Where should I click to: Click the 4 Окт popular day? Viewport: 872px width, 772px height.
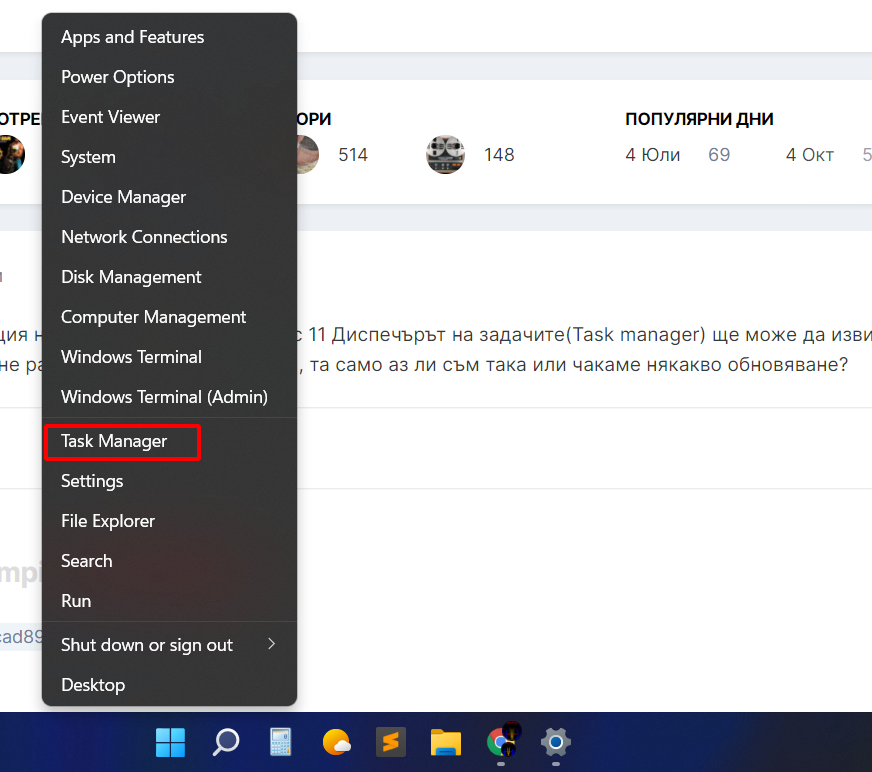(809, 155)
